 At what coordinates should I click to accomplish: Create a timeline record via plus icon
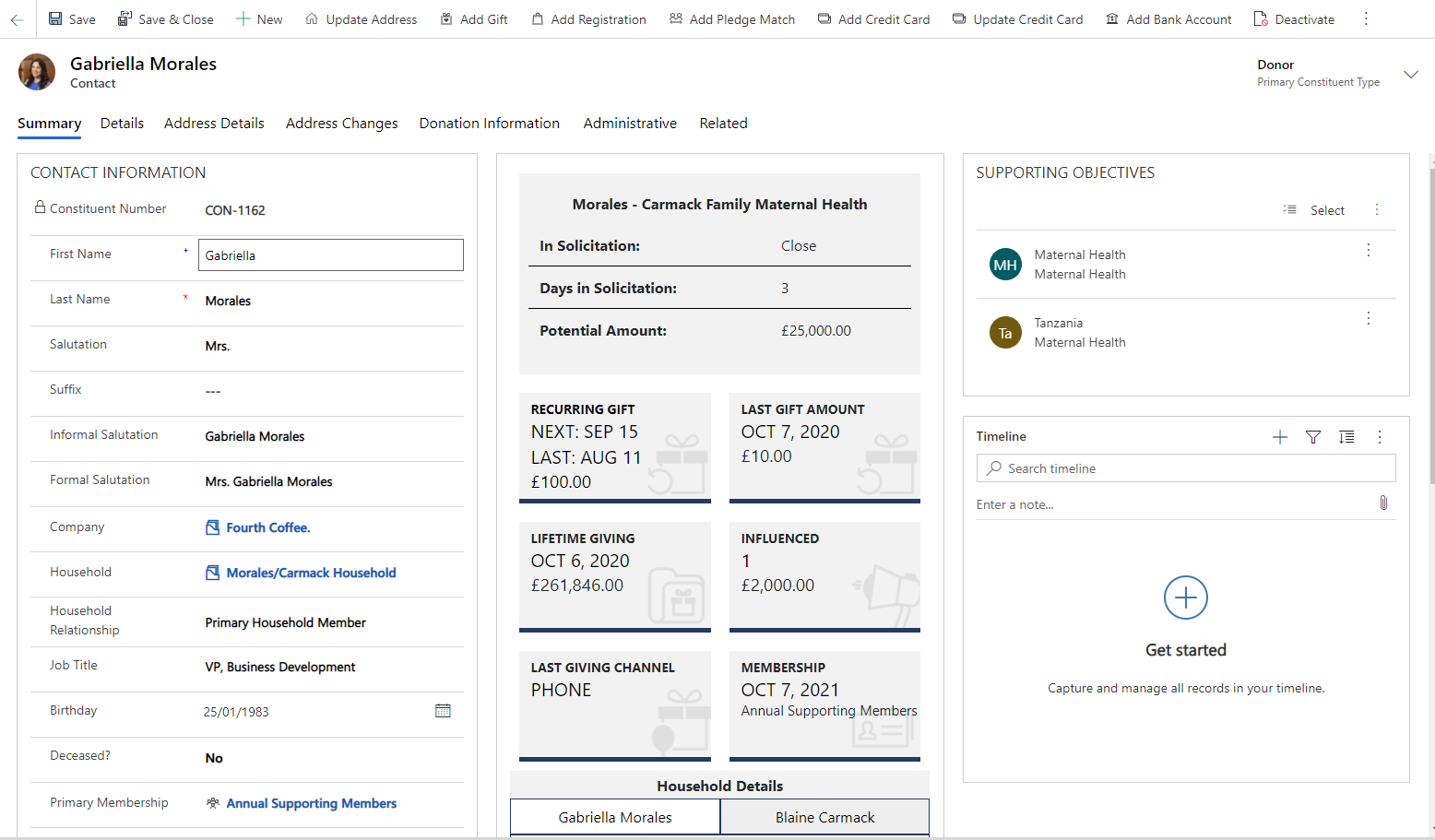click(x=1279, y=437)
